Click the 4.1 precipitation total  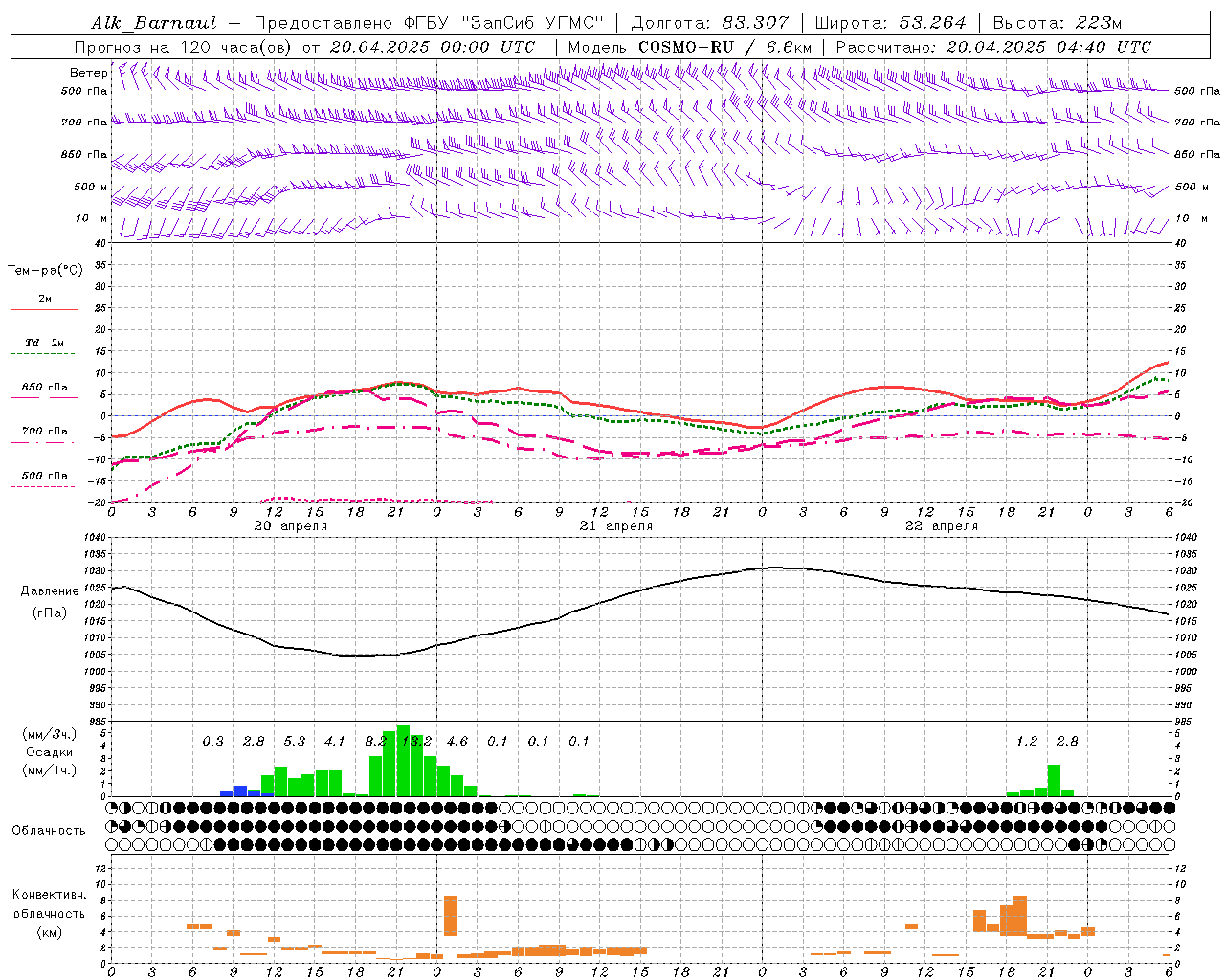click(x=335, y=741)
